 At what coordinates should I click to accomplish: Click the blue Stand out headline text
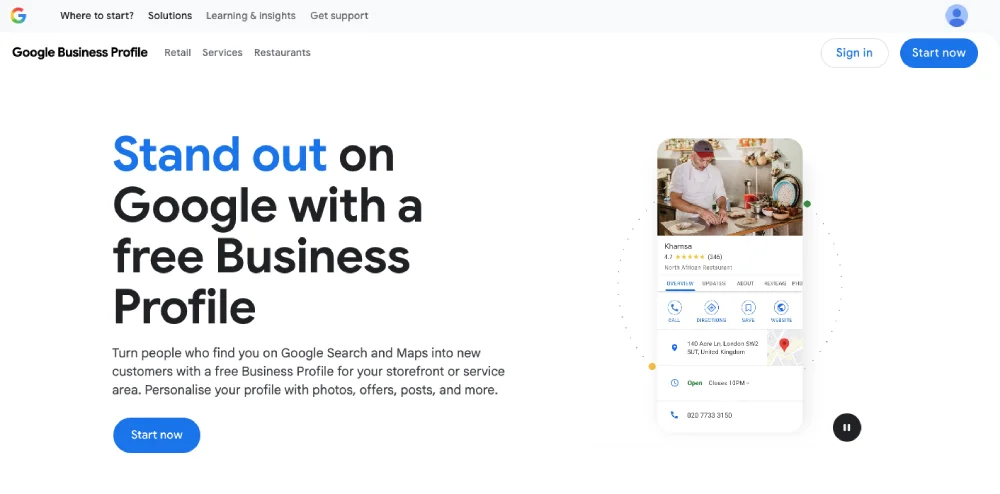click(220, 154)
